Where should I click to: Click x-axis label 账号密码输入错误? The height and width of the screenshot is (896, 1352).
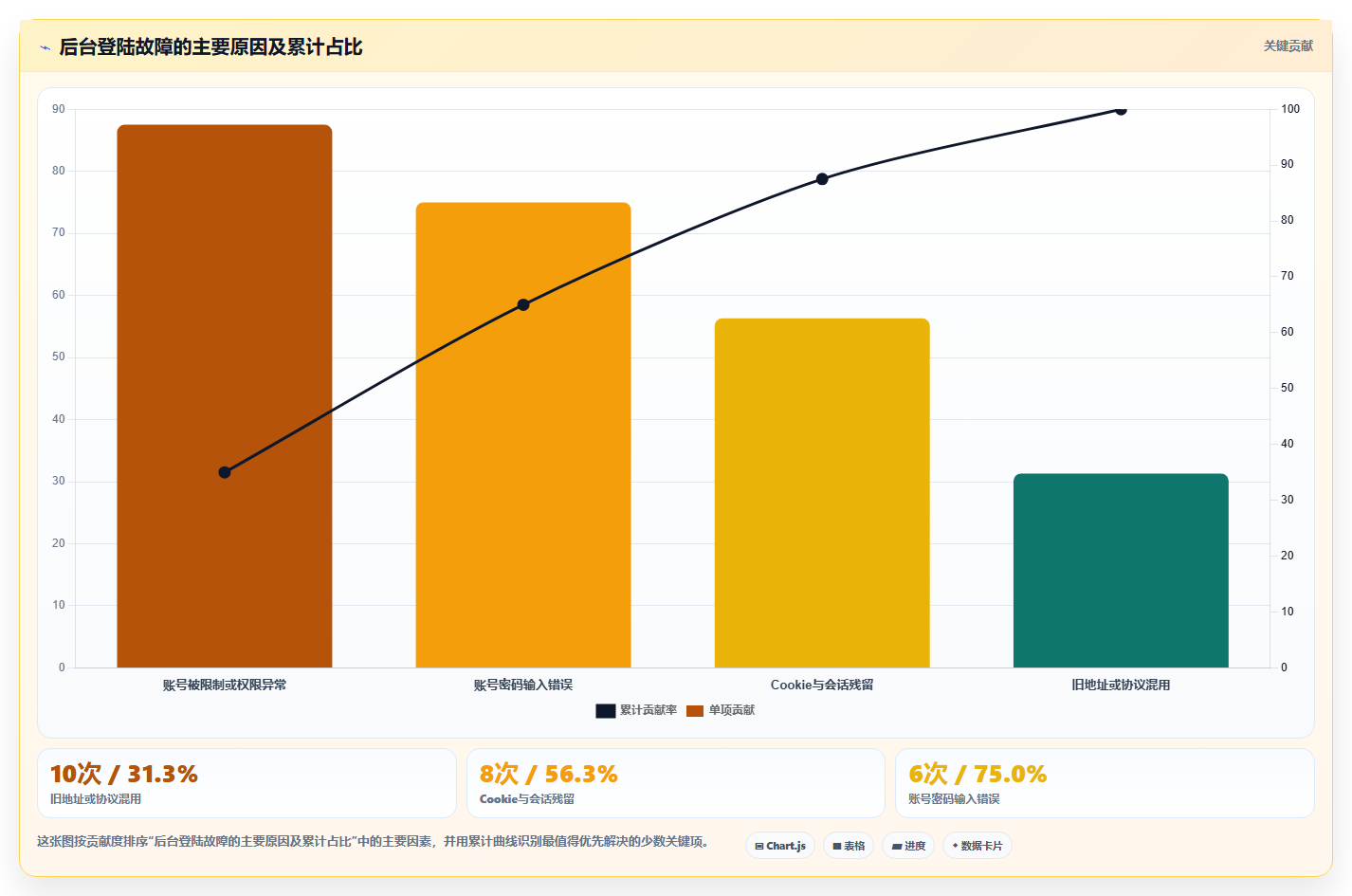pos(523,685)
